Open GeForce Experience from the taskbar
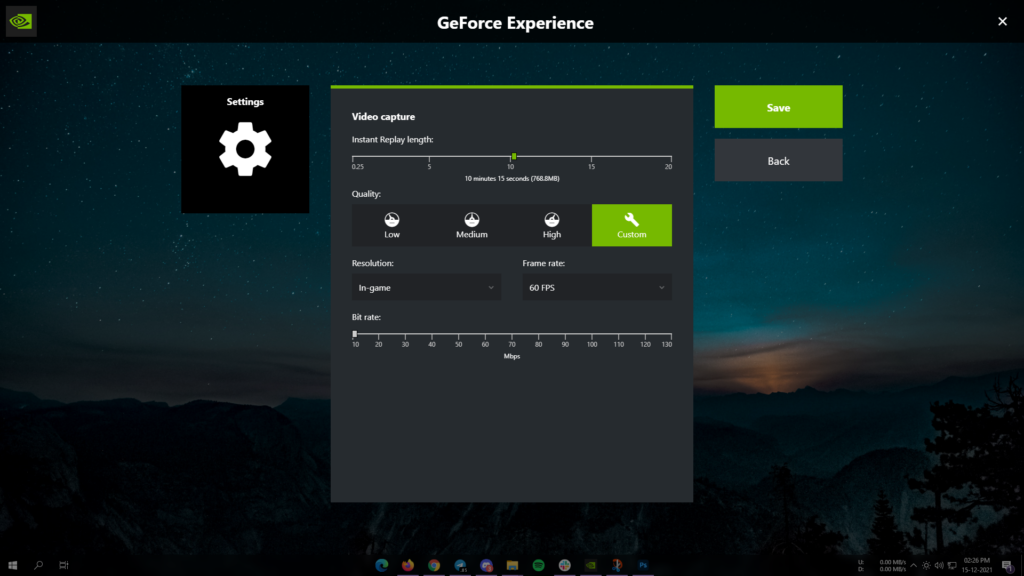The image size is (1024, 576). tap(592, 565)
